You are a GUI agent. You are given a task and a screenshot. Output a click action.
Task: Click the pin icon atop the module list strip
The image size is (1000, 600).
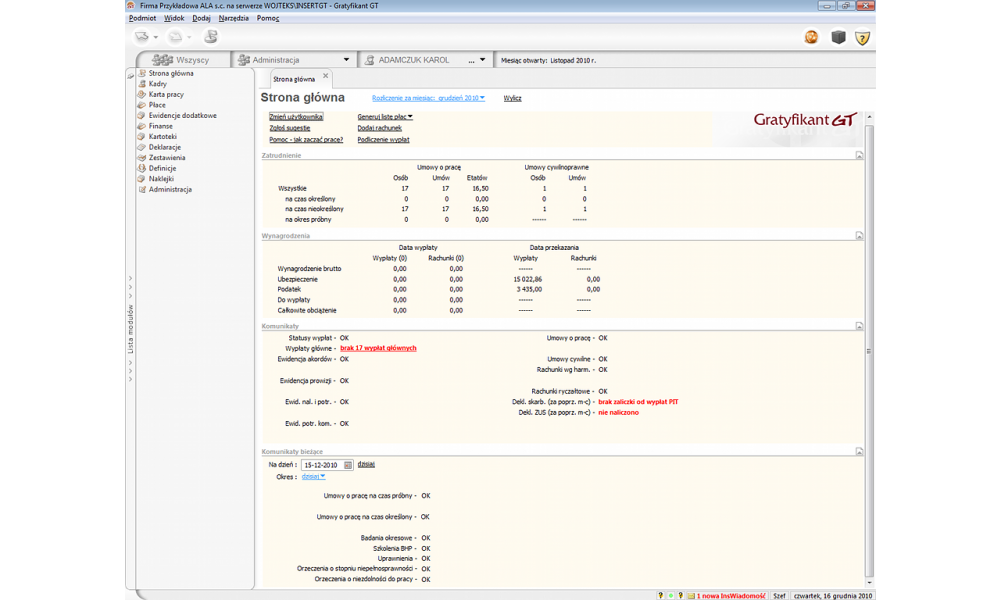pos(131,76)
